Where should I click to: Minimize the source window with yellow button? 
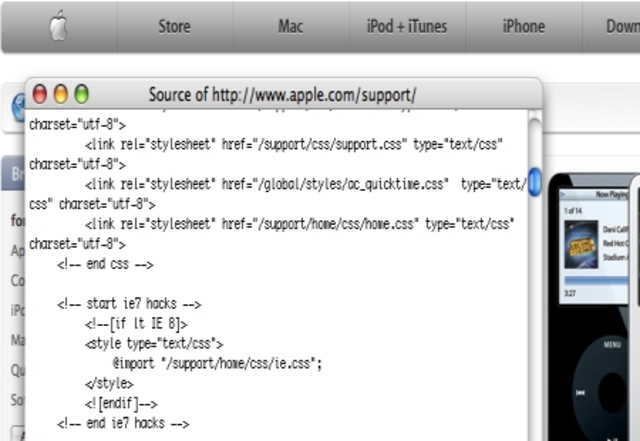61,94
